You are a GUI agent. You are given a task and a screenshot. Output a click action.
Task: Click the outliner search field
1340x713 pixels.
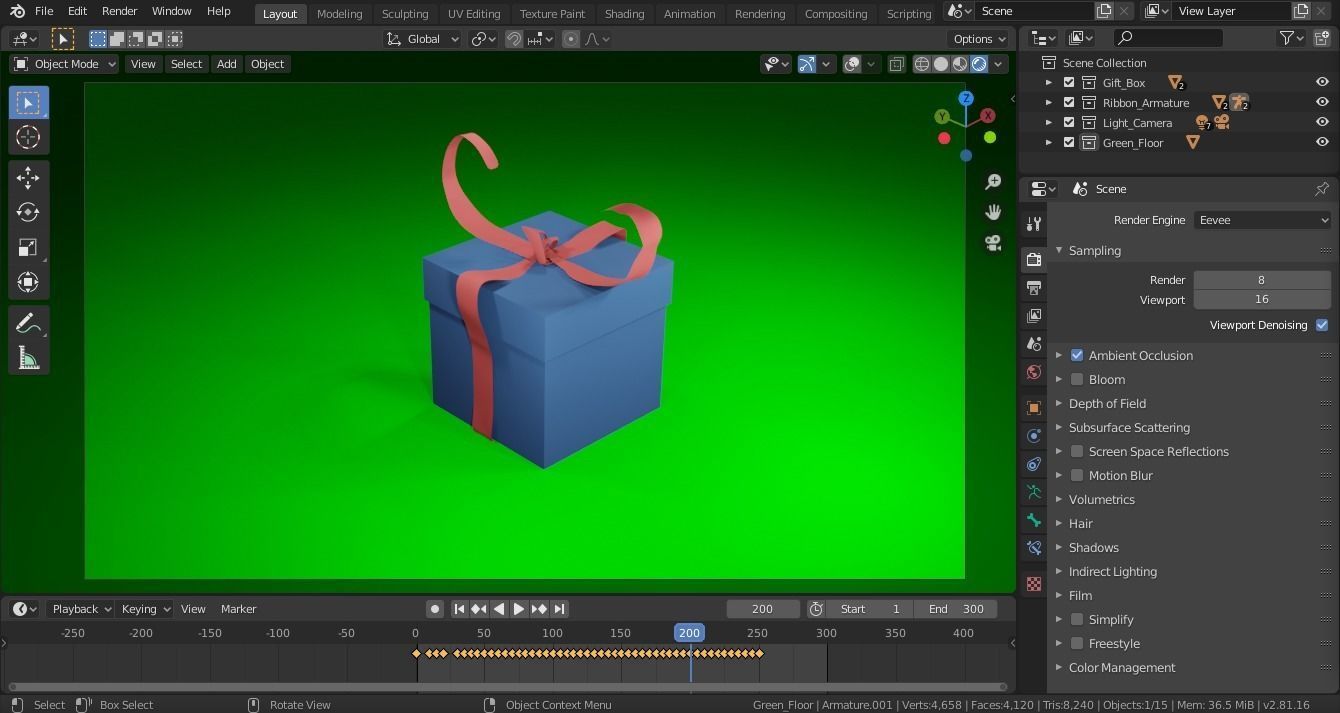pos(1168,38)
